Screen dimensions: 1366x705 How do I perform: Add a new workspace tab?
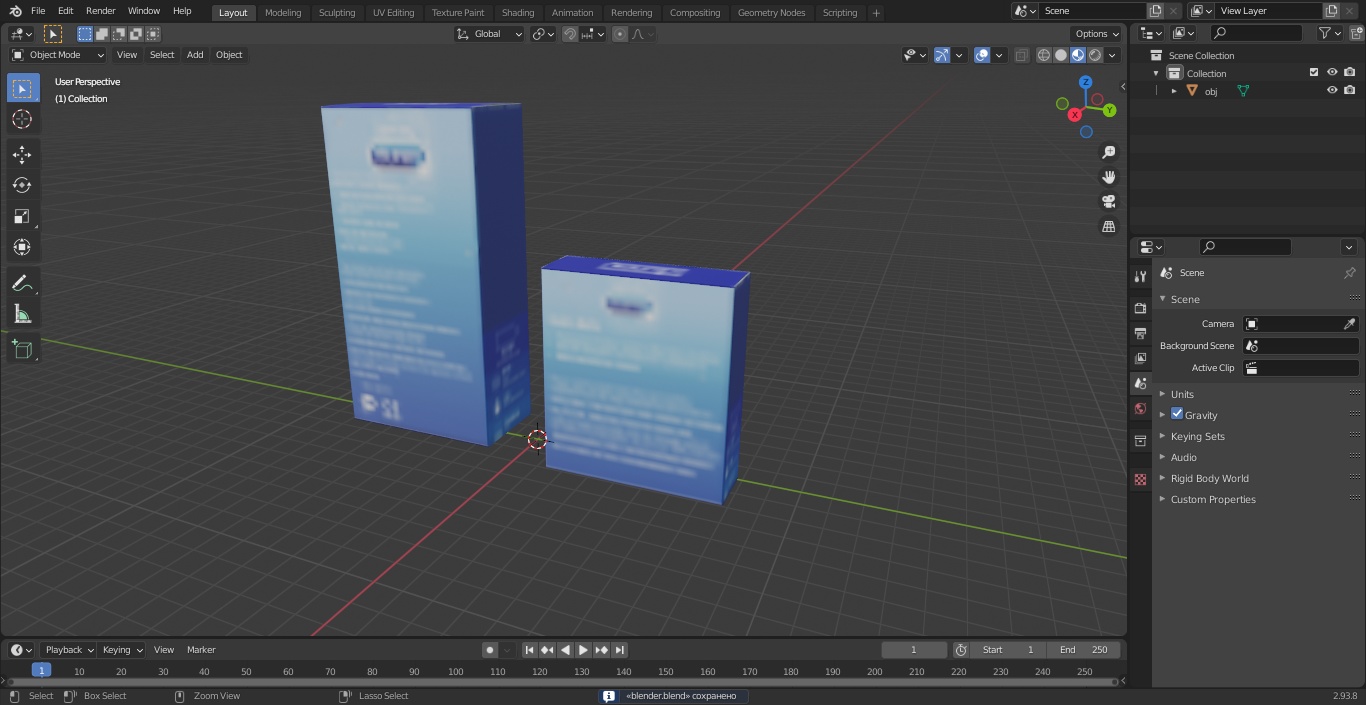tap(876, 13)
